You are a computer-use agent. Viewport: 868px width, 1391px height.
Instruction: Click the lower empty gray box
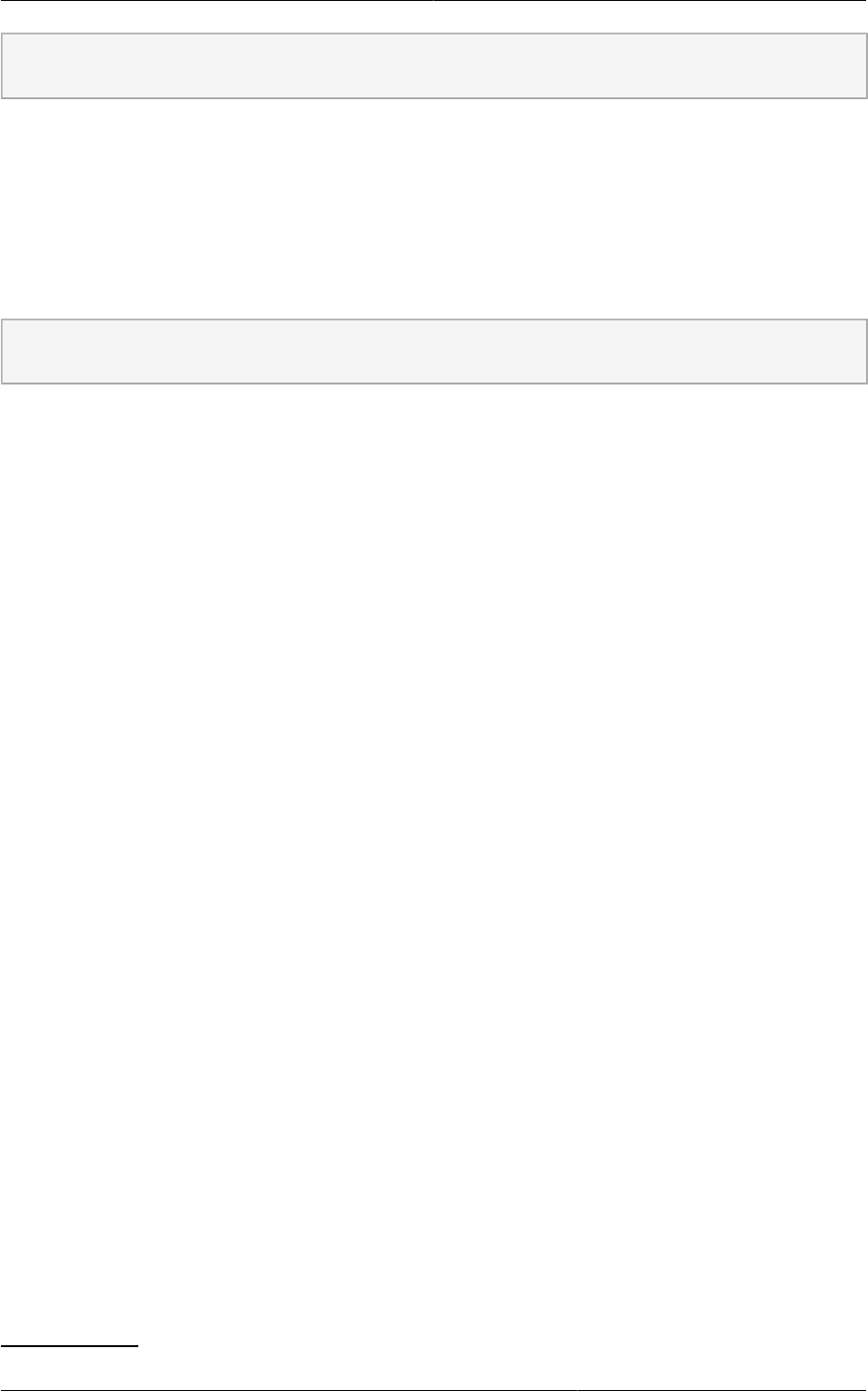[x=434, y=352]
